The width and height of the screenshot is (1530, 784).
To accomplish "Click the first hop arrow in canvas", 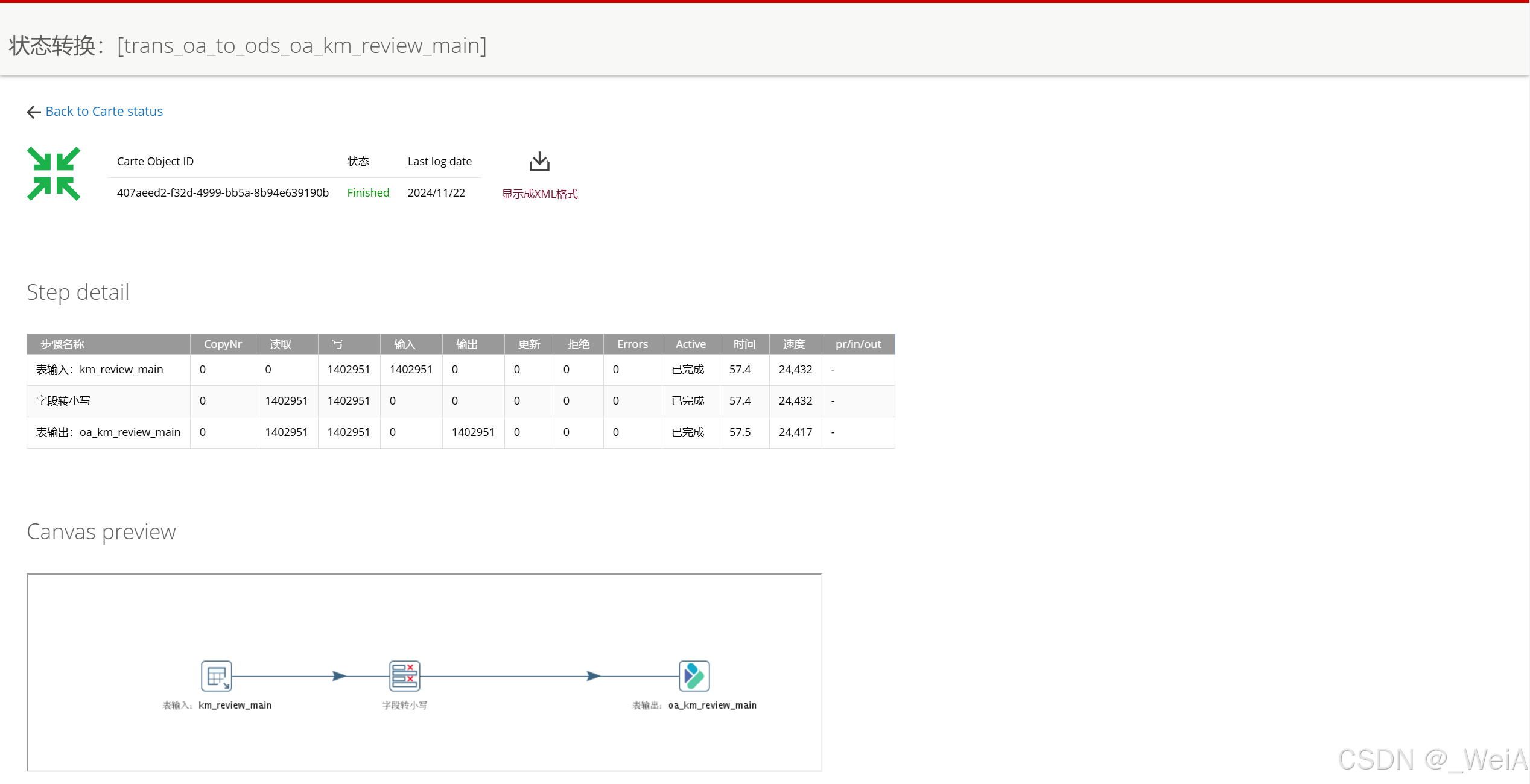I will 339,676.
